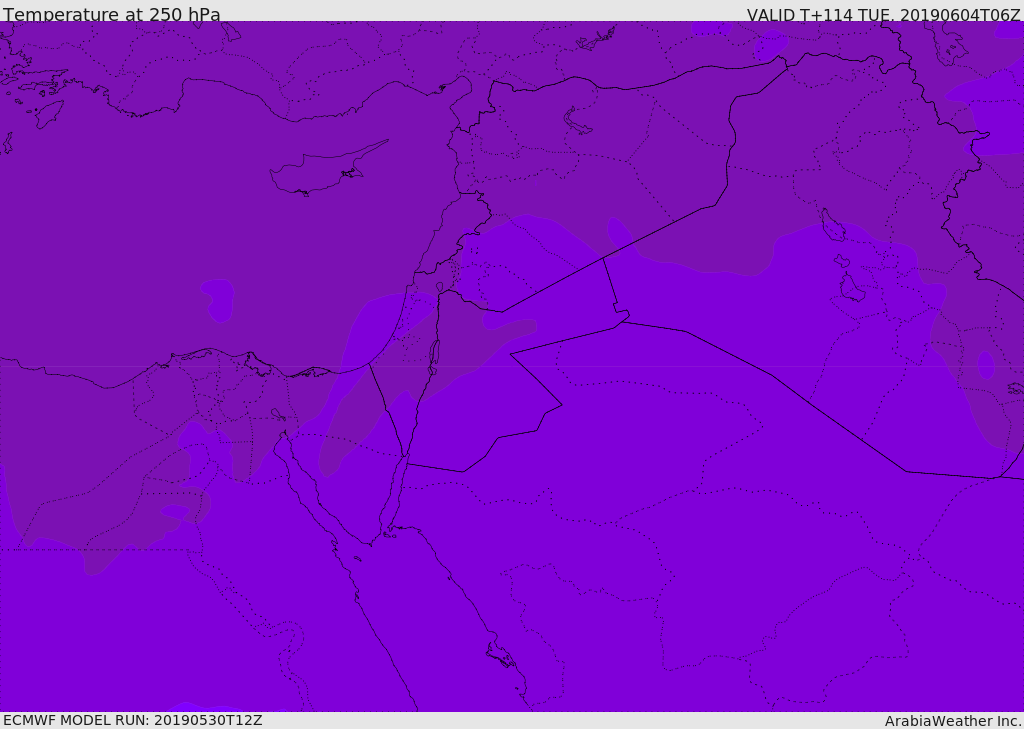Click the Sinai Peninsula tip
The height and width of the screenshot is (729, 1024).
(x=371, y=542)
